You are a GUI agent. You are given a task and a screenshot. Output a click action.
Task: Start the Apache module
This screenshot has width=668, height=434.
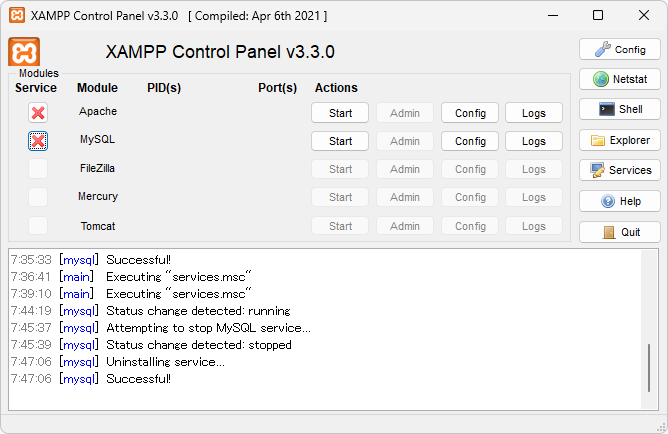[x=340, y=113]
